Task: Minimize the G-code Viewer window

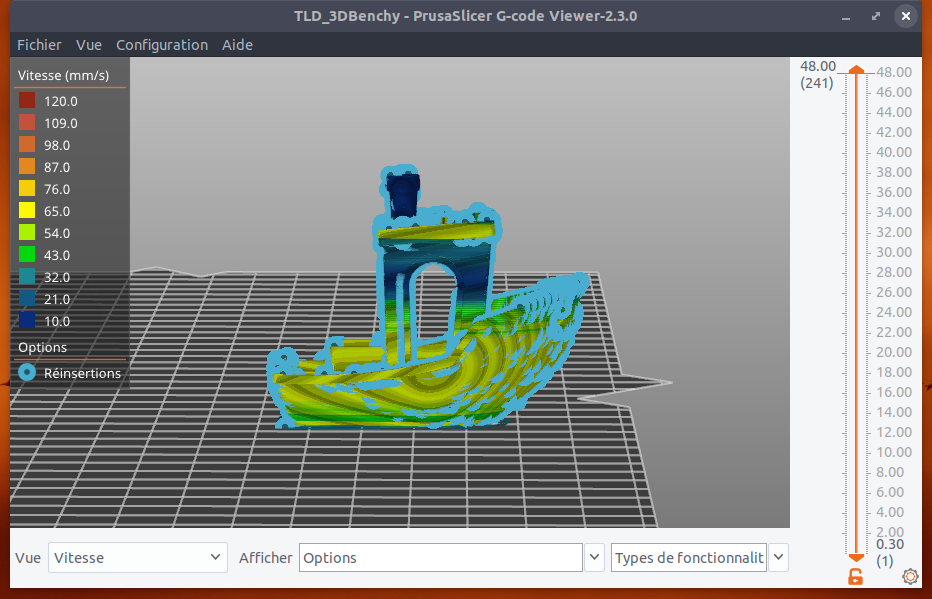Action: click(x=846, y=17)
